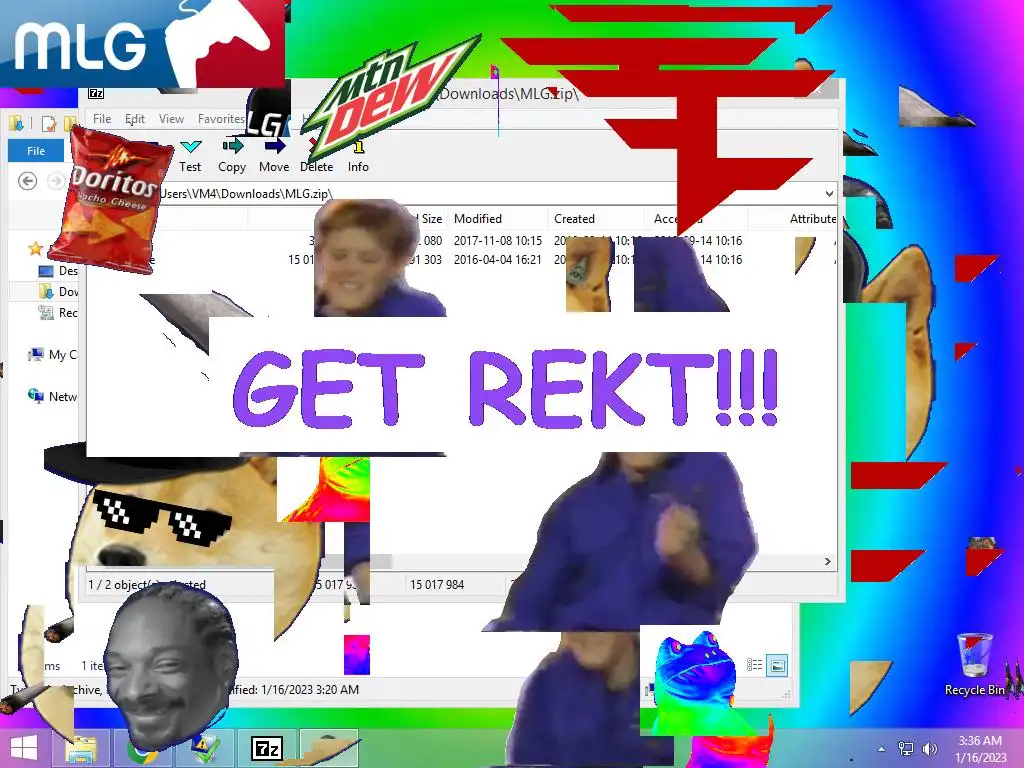
Task: Select Recent places in Explorer's navigation pane
Action: pyautogui.click(x=58, y=313)
